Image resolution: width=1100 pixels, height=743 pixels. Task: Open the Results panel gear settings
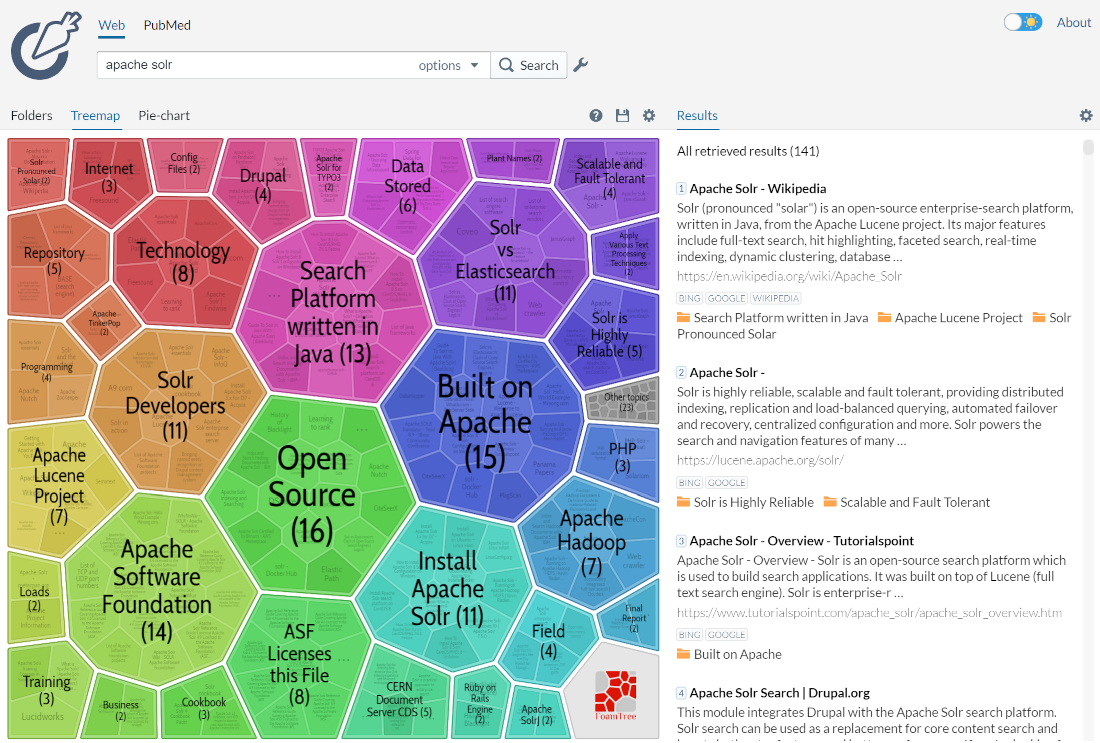[1086, 116]
